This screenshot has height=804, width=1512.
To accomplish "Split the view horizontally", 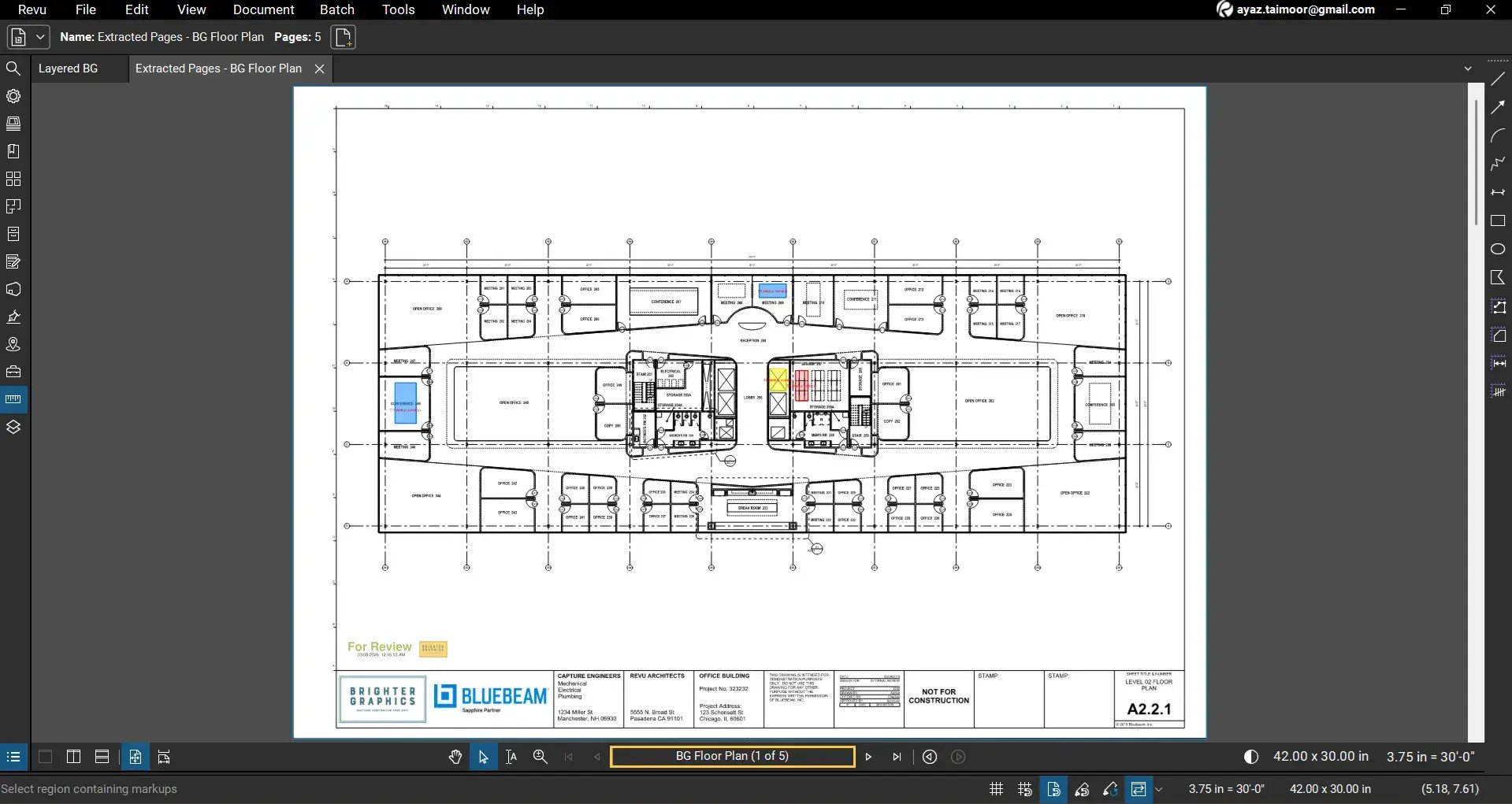I will point(102,757).
